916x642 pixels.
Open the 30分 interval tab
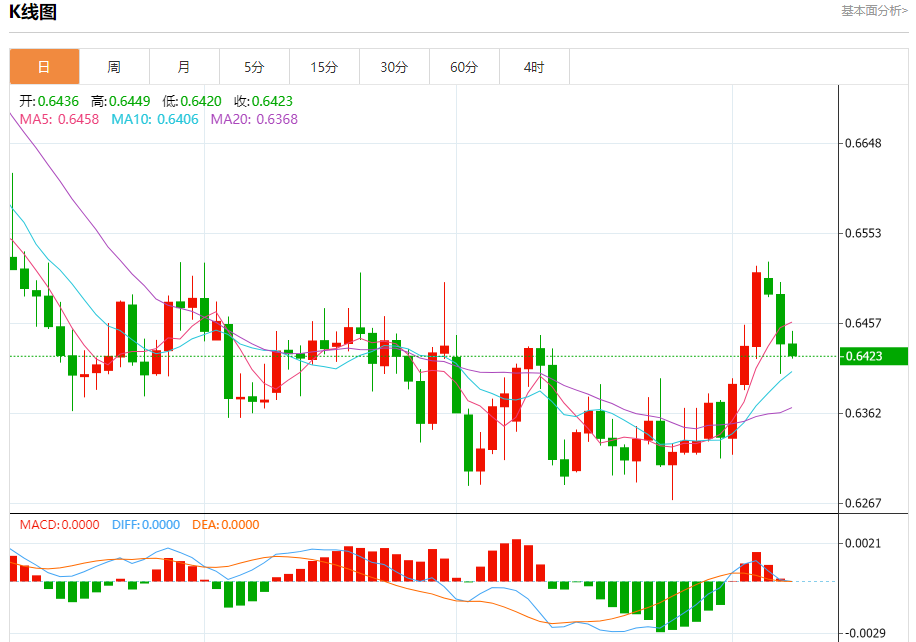point(394,67)
